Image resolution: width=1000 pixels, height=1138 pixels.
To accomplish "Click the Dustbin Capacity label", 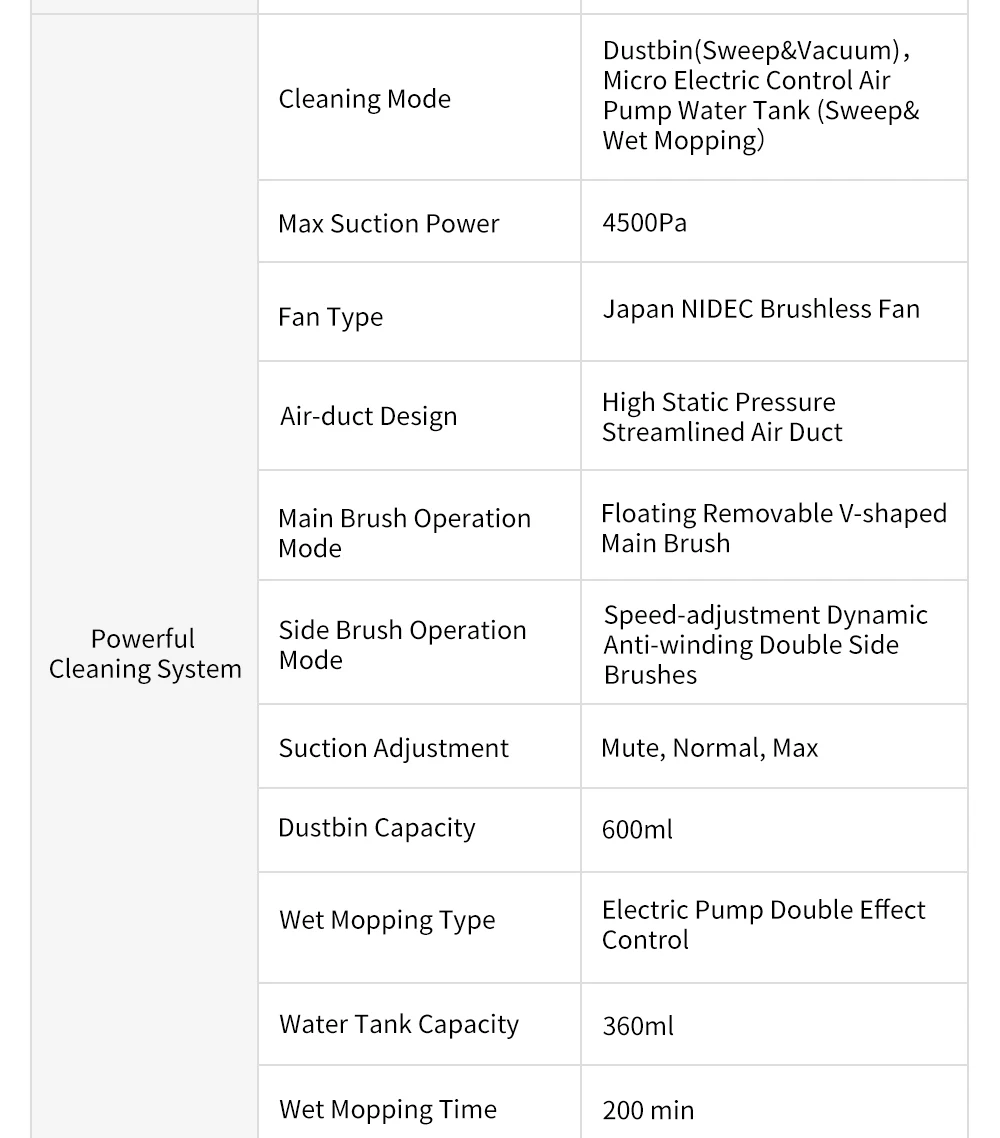I will [377, 828].
